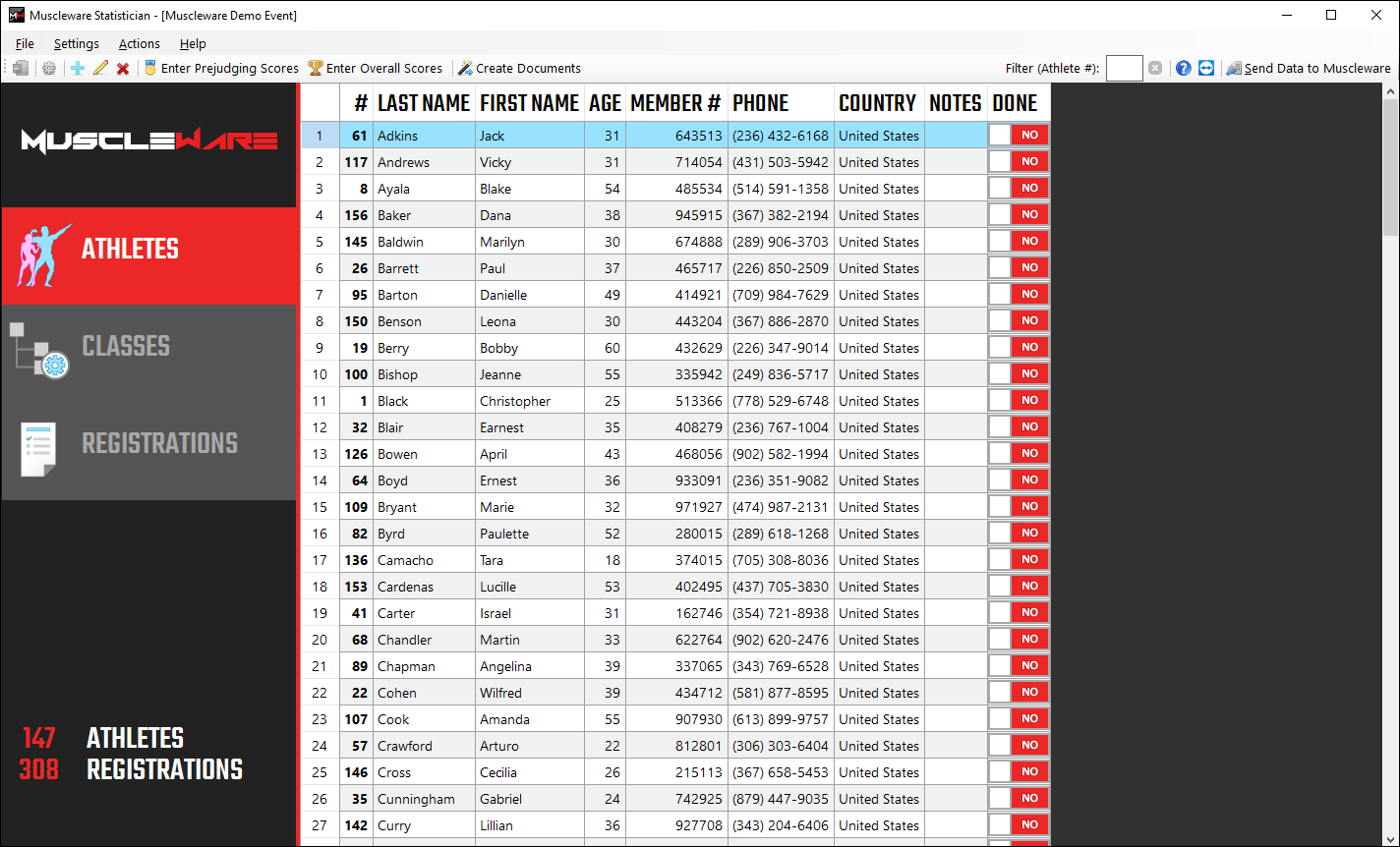The width and height of the screenshot is (1400, 847).
Task: Toggle Done switch for Jack Adkins
Action: [1019, 136]
